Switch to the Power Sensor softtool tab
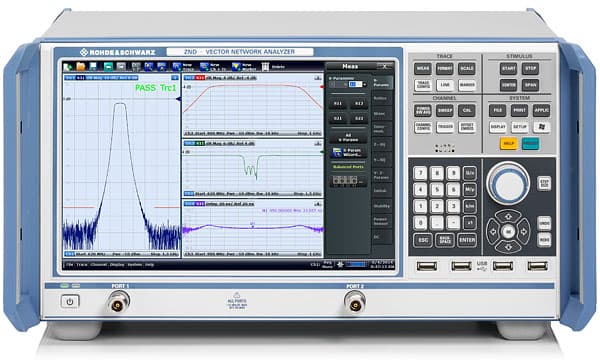This screenshot has width=600, height=364. pos(382,221)
